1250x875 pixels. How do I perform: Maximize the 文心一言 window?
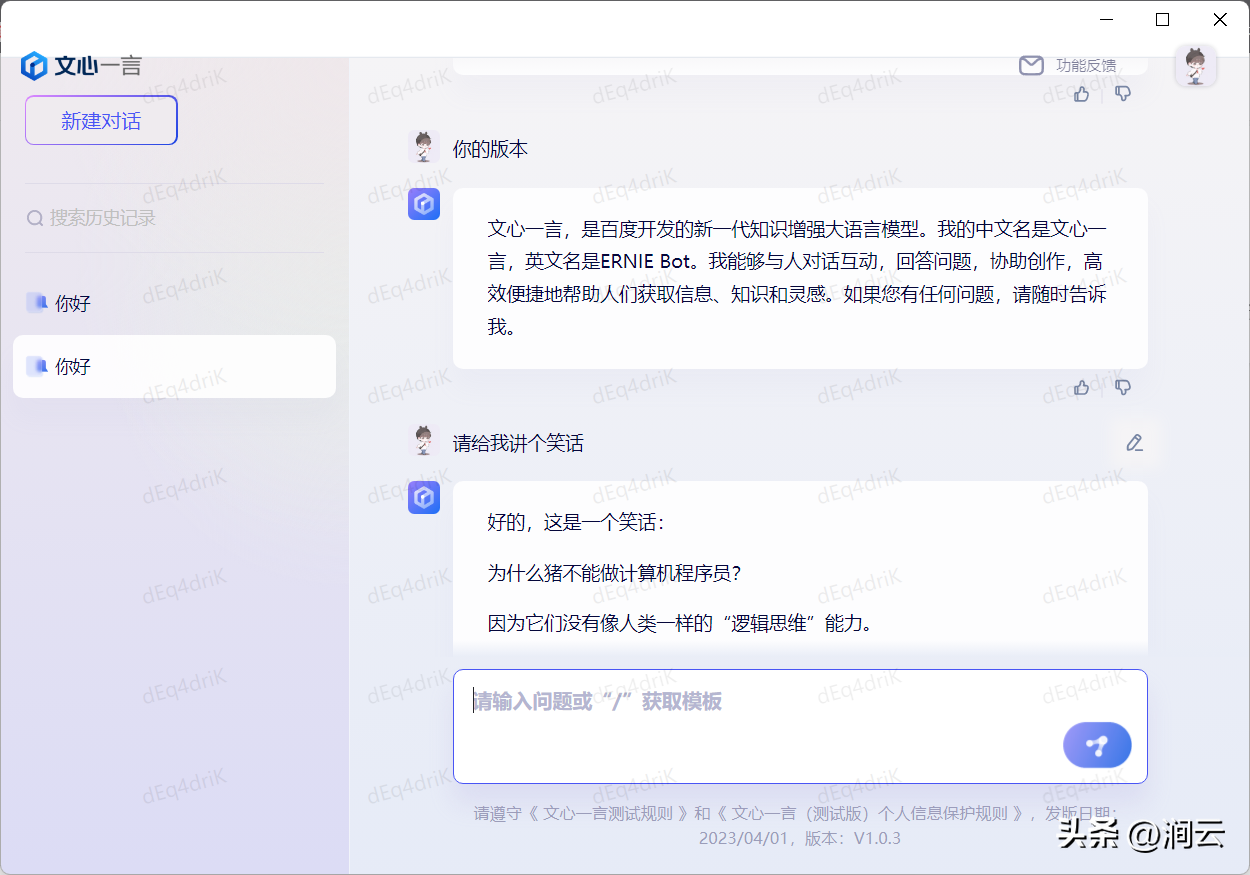[1162, 19]
